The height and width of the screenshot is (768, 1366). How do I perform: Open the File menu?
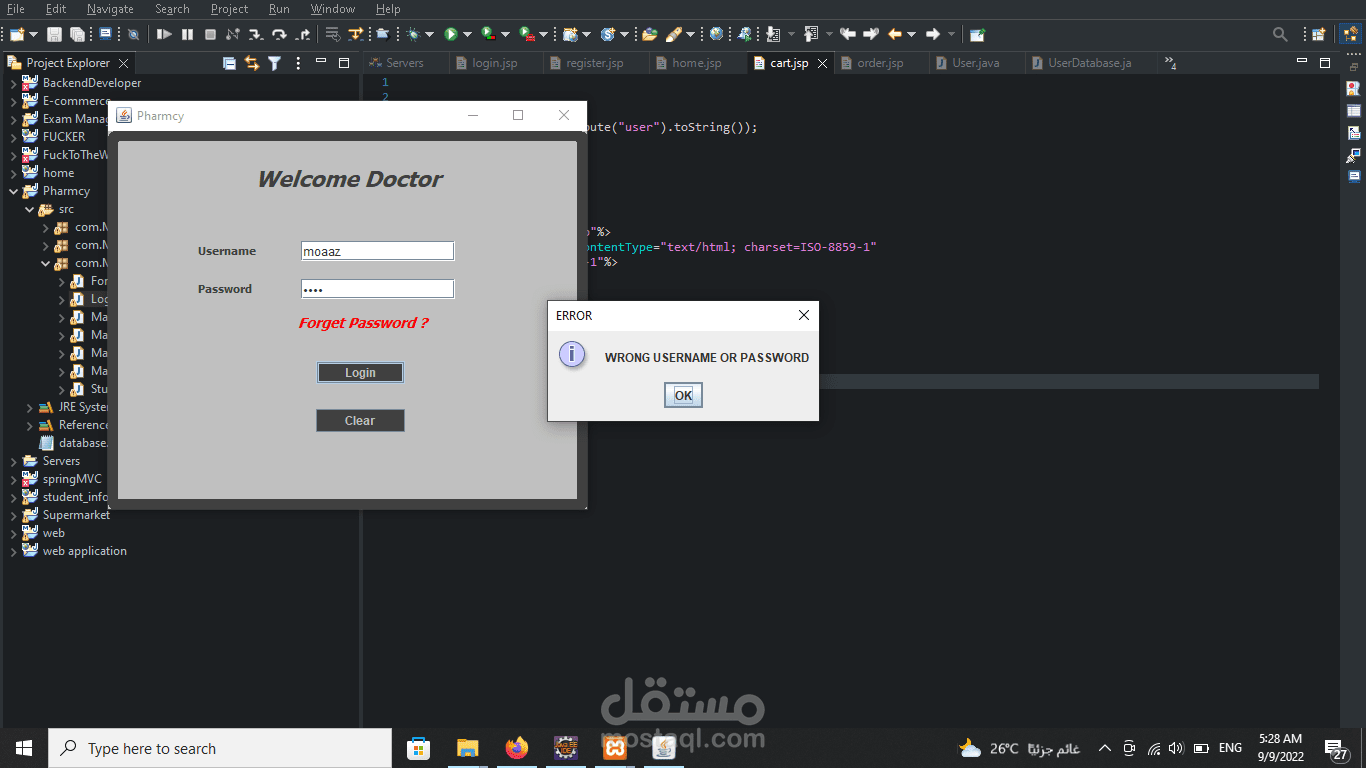pyautogui.click(x=16, y=9)
